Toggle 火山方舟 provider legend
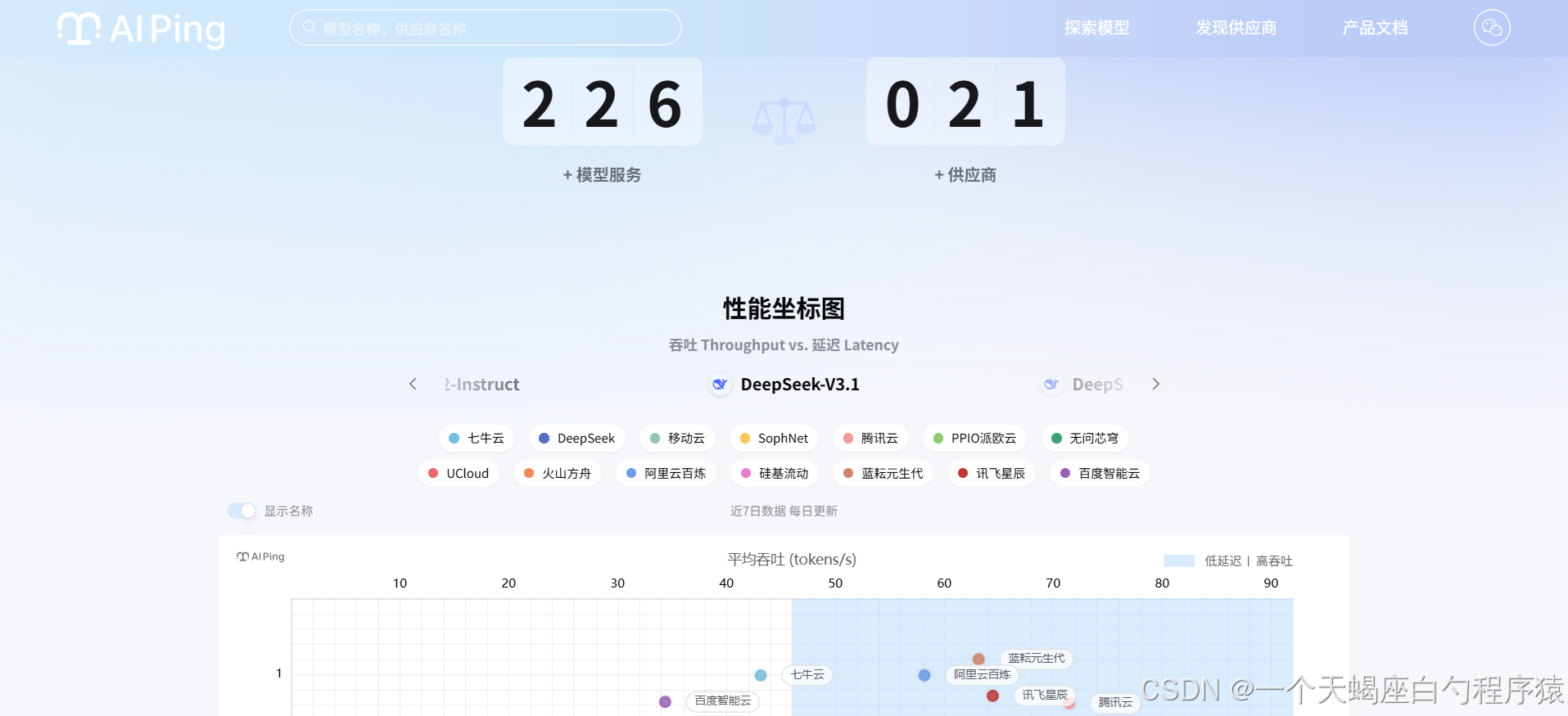The height and width of the screenshot is (716, 1568). tap(558, 474)
